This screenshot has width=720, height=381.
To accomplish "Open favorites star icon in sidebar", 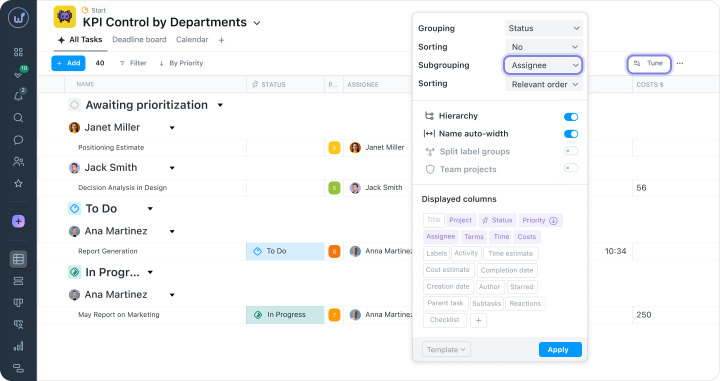I will [18, 184].
